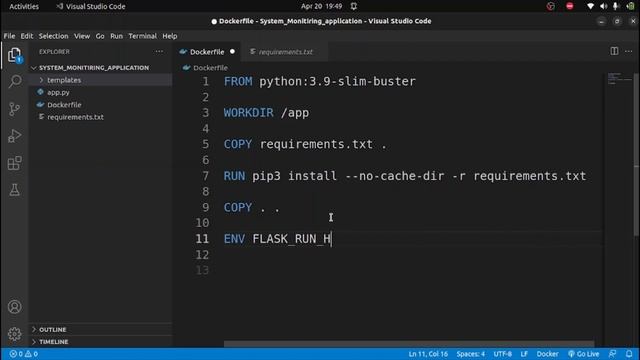Expand the templates folder

[x=100, y=80]
